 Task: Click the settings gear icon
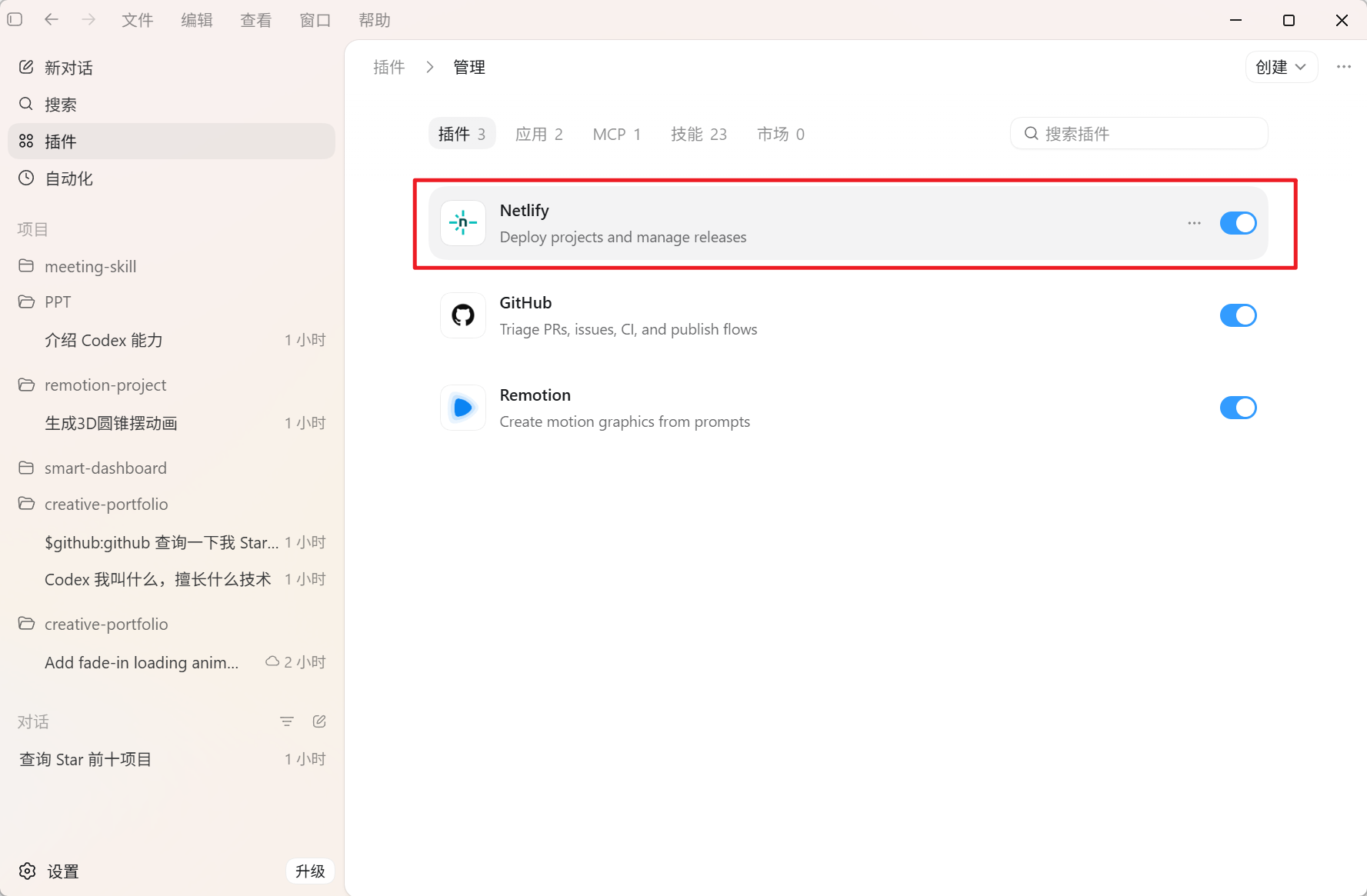point(28,871)
